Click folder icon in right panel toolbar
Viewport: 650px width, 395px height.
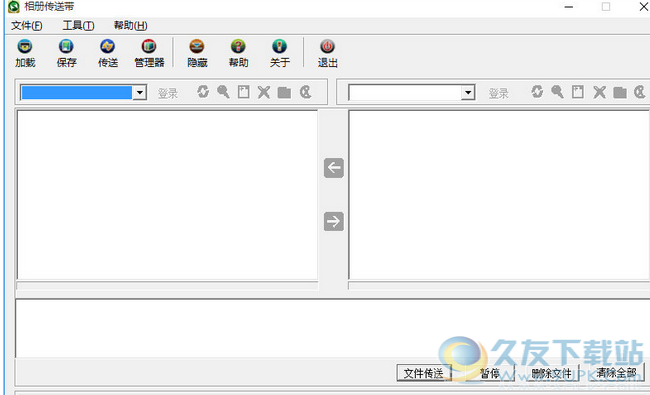click(620, 92)
